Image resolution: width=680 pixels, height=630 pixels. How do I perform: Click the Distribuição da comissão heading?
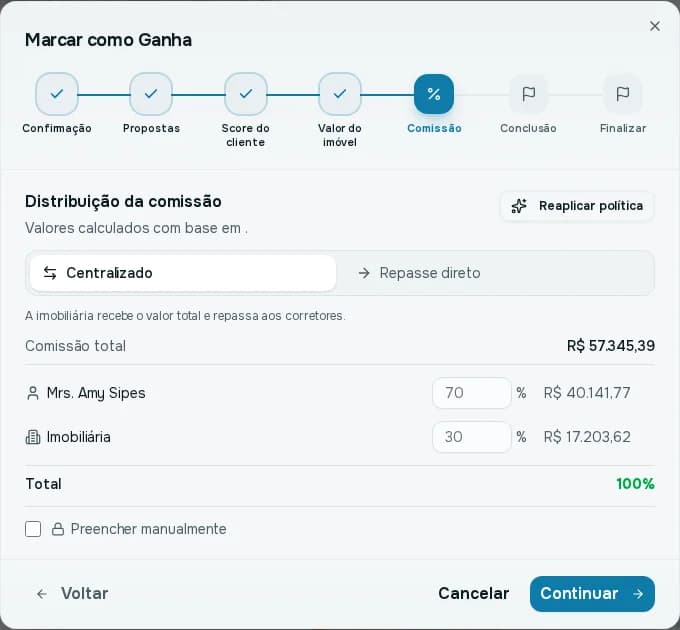click(x=123, y=202)
